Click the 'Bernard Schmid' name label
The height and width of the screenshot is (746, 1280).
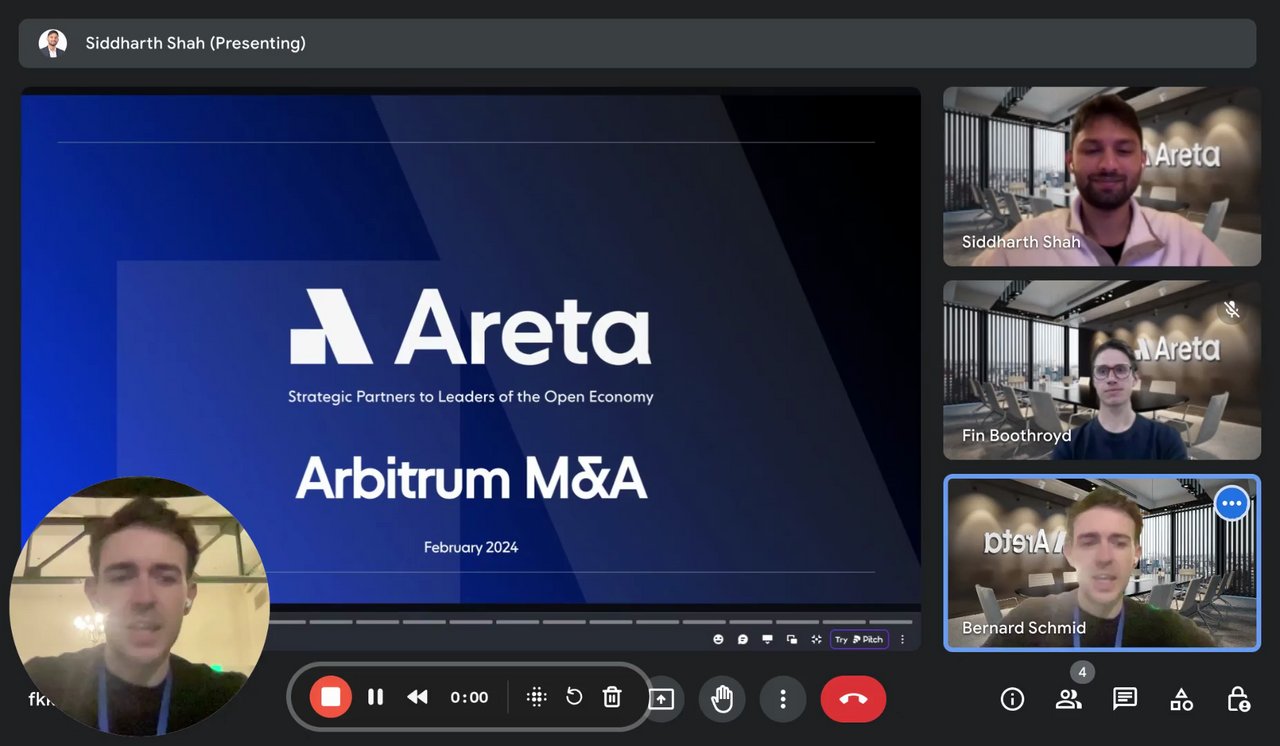tap(1024, 628)
